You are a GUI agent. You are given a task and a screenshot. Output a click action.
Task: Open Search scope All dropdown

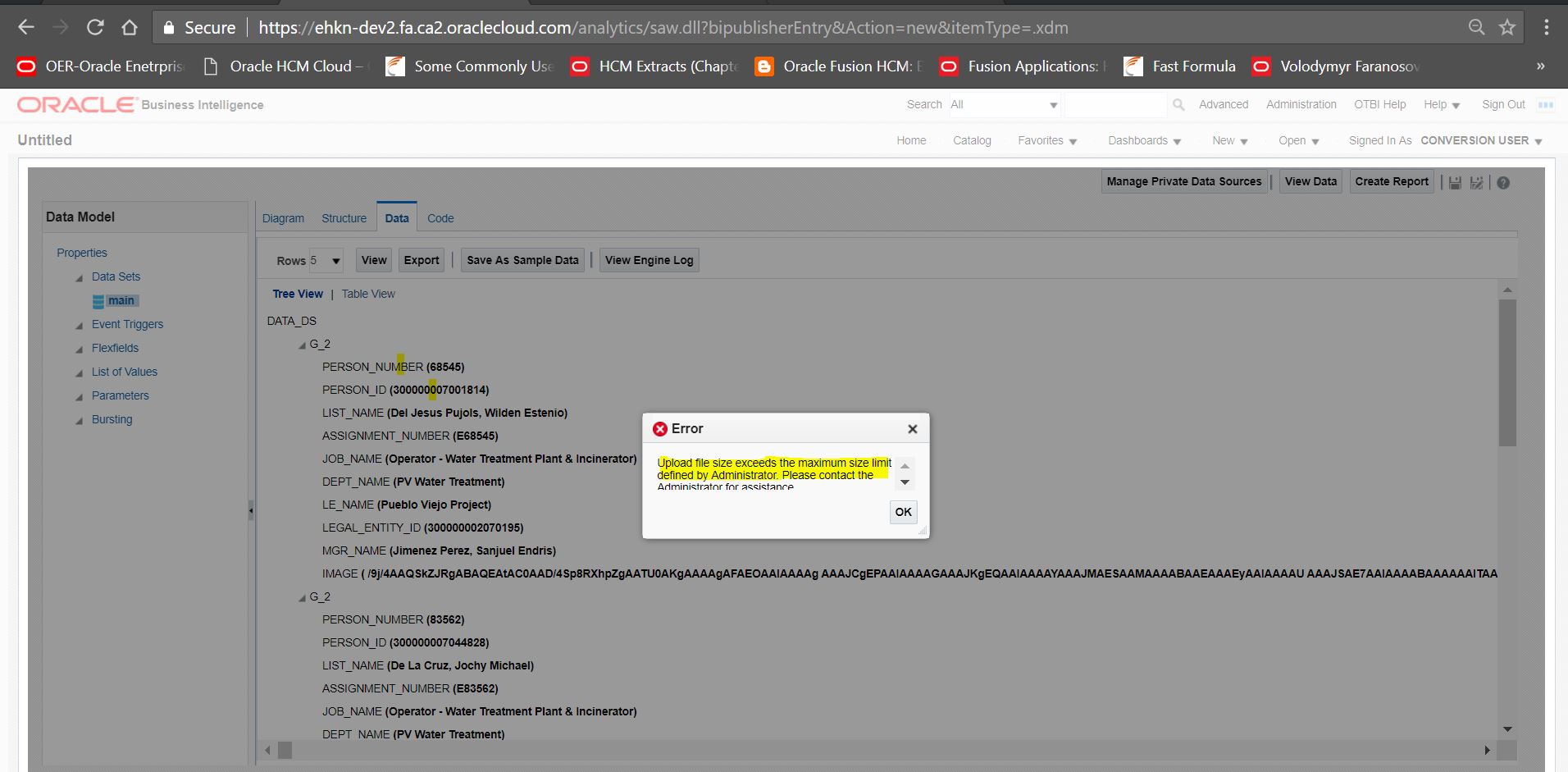(1005, 105)
